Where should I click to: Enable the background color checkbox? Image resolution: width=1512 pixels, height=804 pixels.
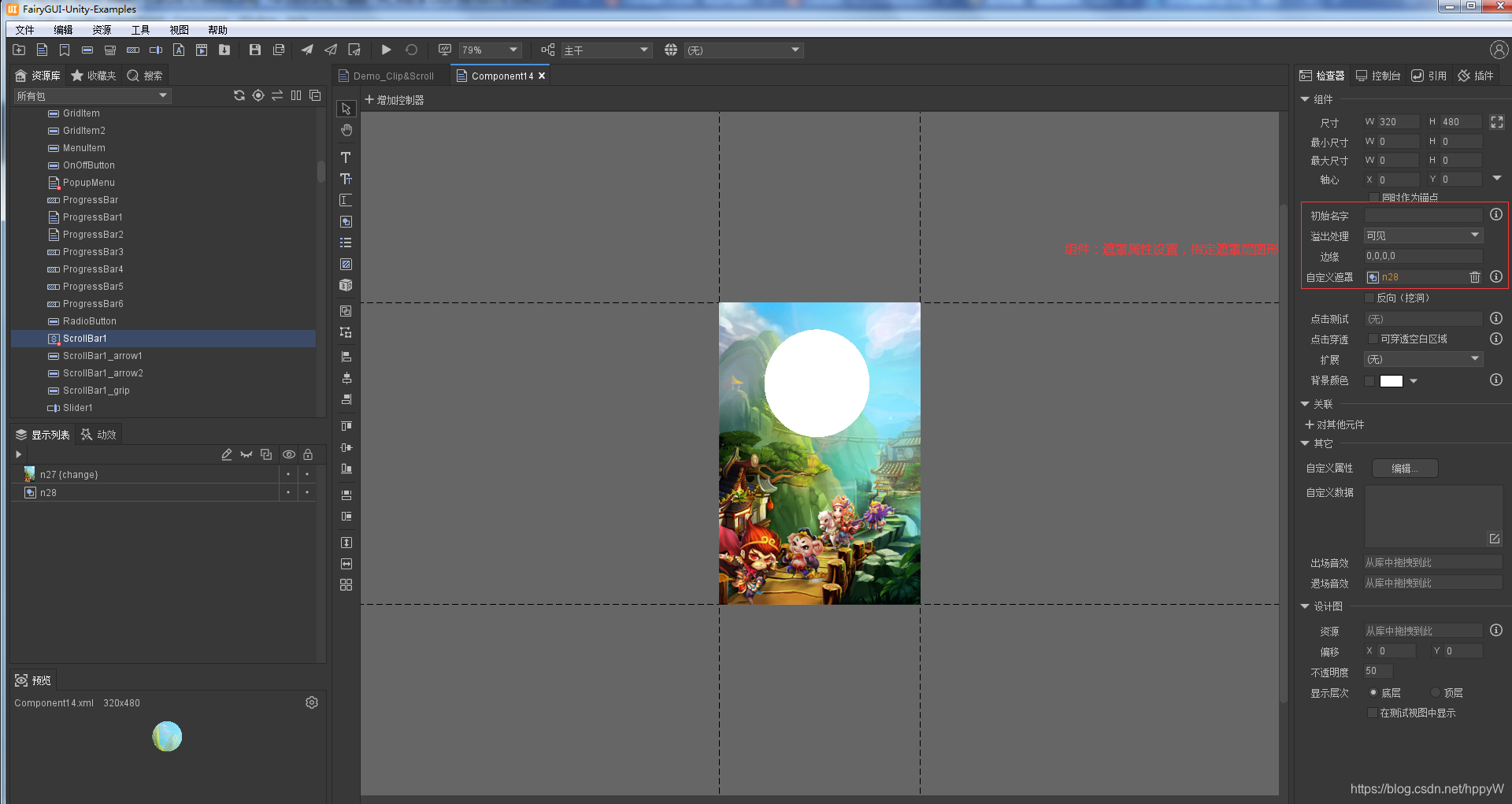(1369, 381)
